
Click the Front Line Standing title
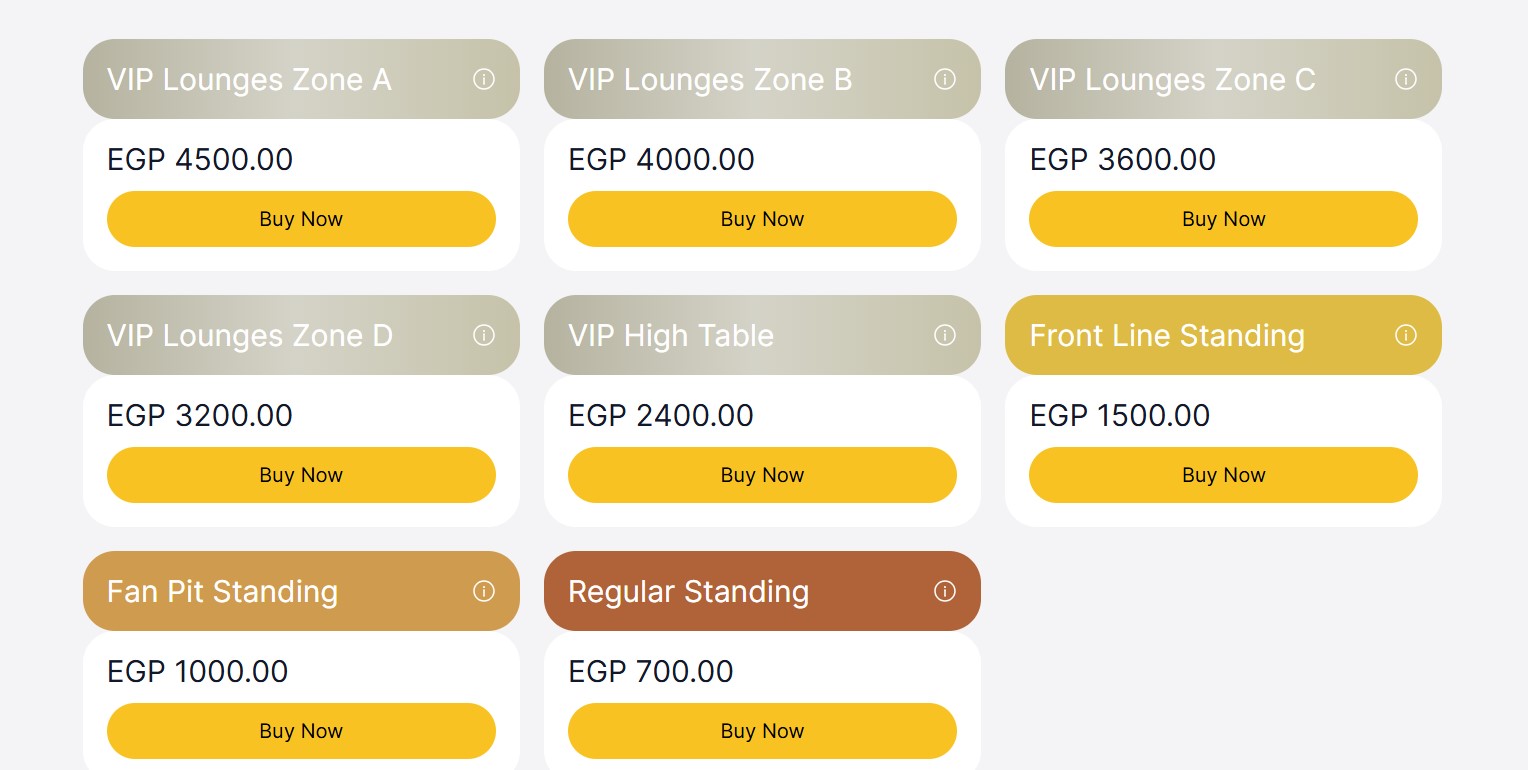[x=1167, y=335]
